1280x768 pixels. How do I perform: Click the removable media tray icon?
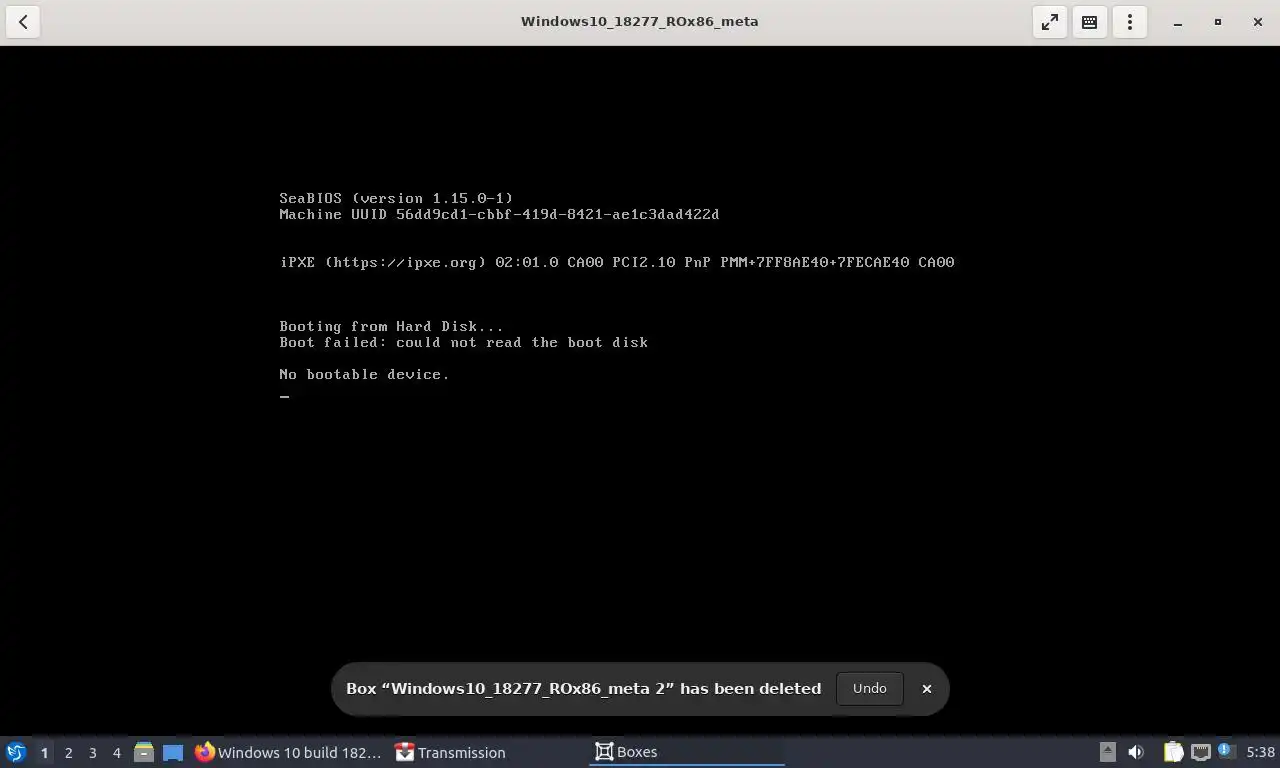tap(1107, 752)
